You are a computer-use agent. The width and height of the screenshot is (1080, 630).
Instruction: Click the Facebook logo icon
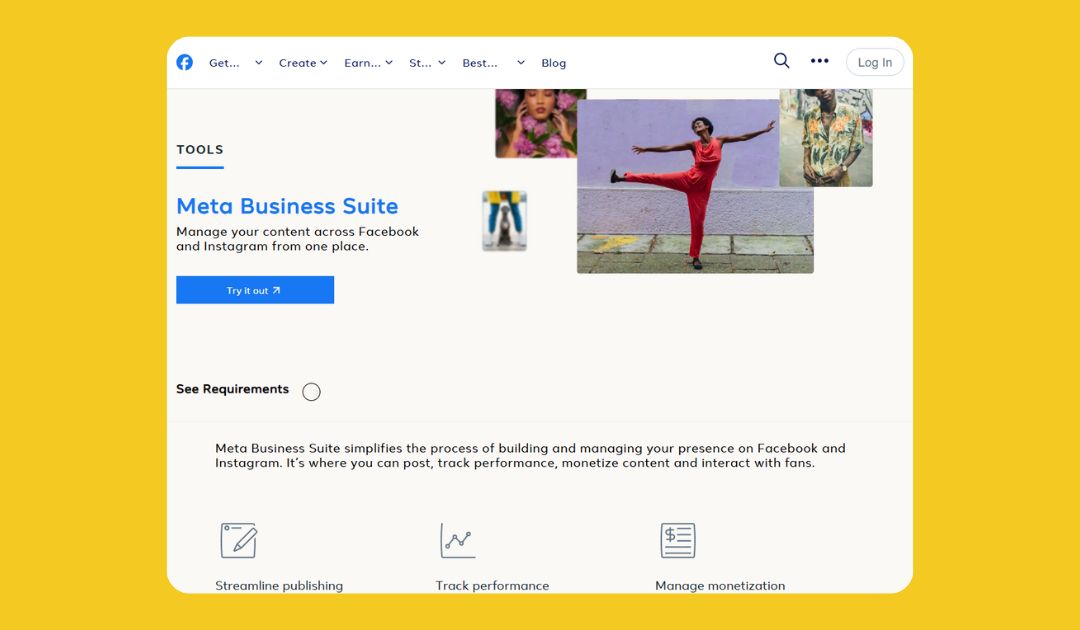point(185,62)
